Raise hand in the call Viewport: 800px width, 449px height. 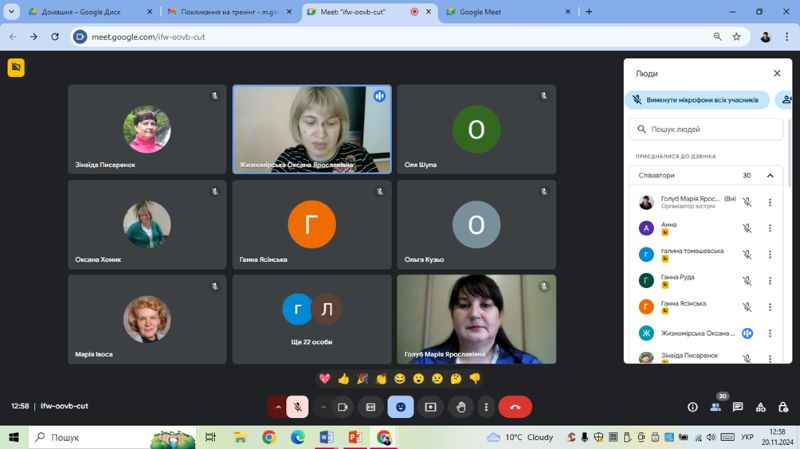point(461,407)
